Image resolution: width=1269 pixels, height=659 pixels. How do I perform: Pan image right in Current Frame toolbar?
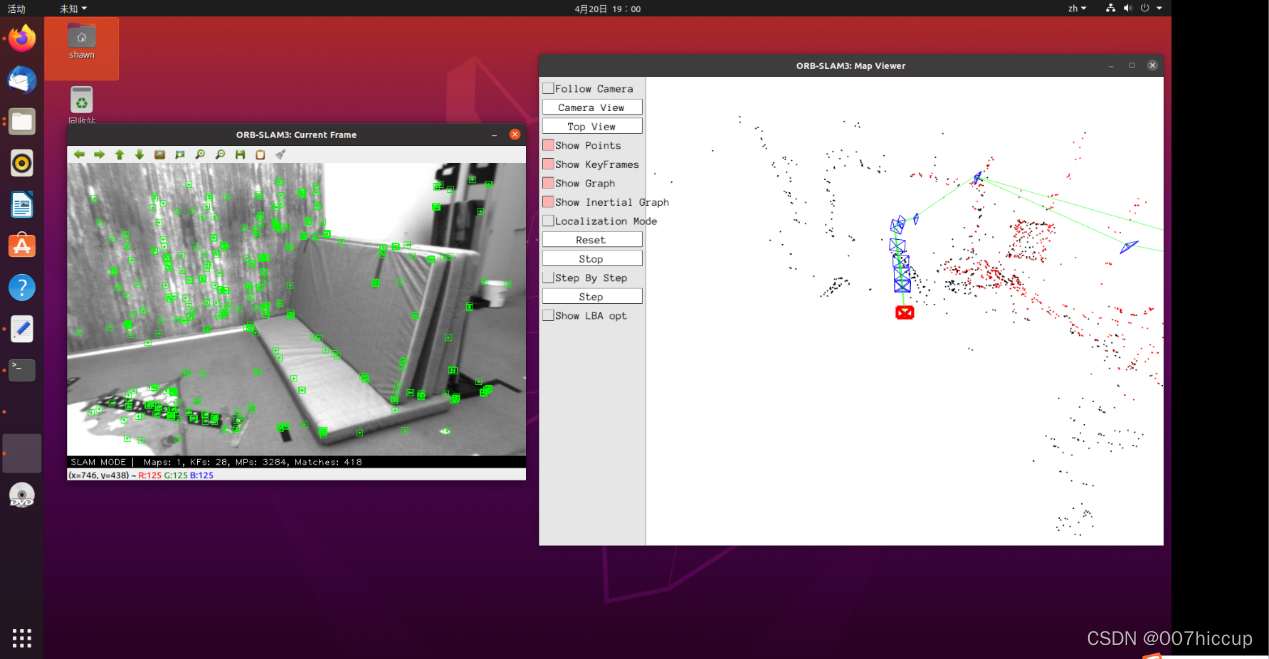coord(99,155)
